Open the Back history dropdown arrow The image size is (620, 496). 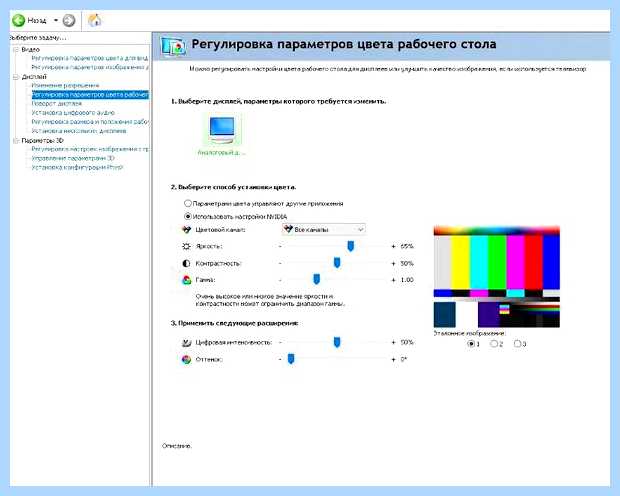(56, 20)
